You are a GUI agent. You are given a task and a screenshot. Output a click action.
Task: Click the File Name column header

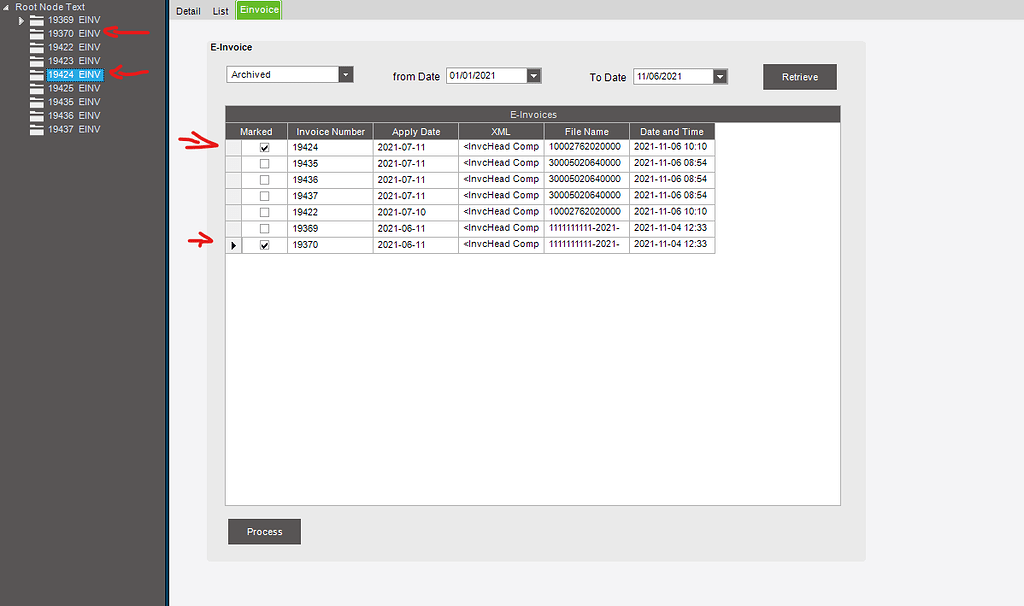[586, 131]
